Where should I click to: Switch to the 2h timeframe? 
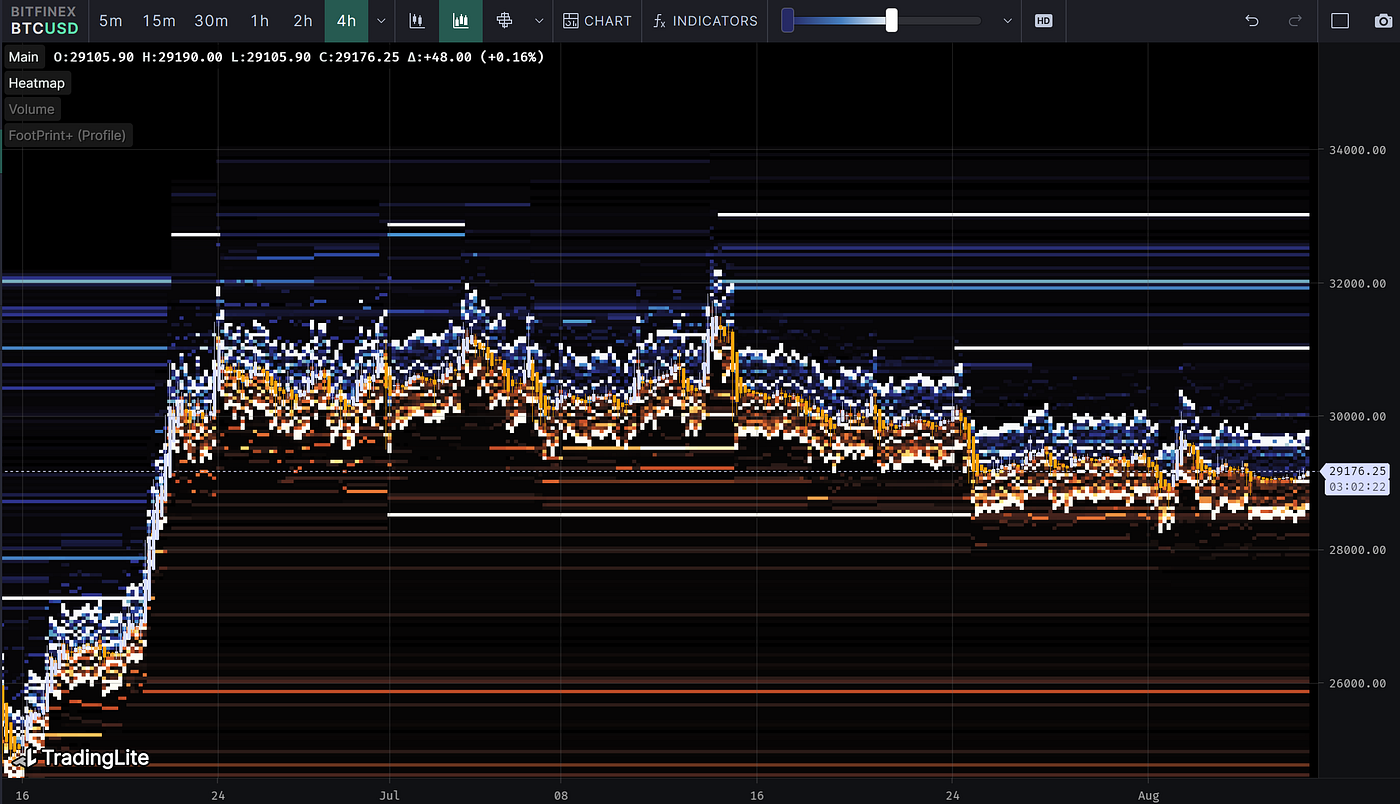(303, 20)
